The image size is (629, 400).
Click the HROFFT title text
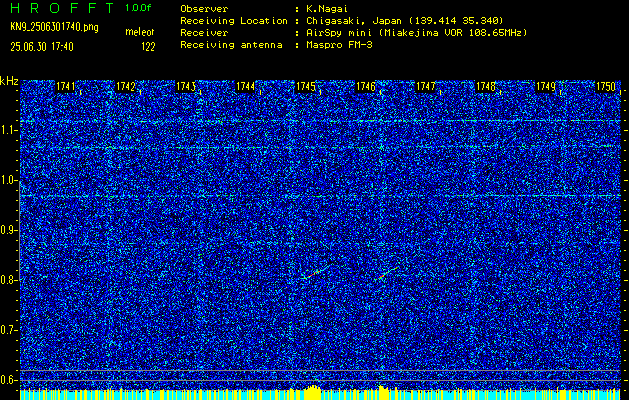[x=62, y=8]
